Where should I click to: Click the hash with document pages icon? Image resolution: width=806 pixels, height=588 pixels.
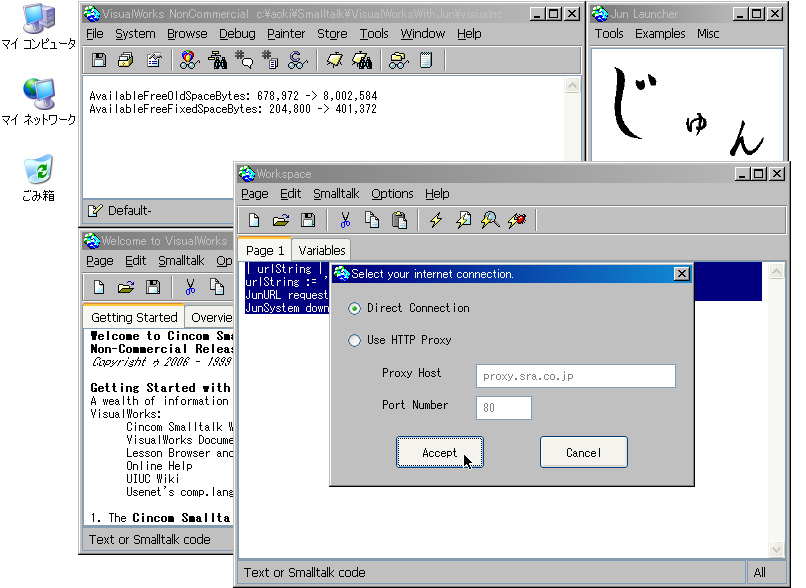point(270,61)
